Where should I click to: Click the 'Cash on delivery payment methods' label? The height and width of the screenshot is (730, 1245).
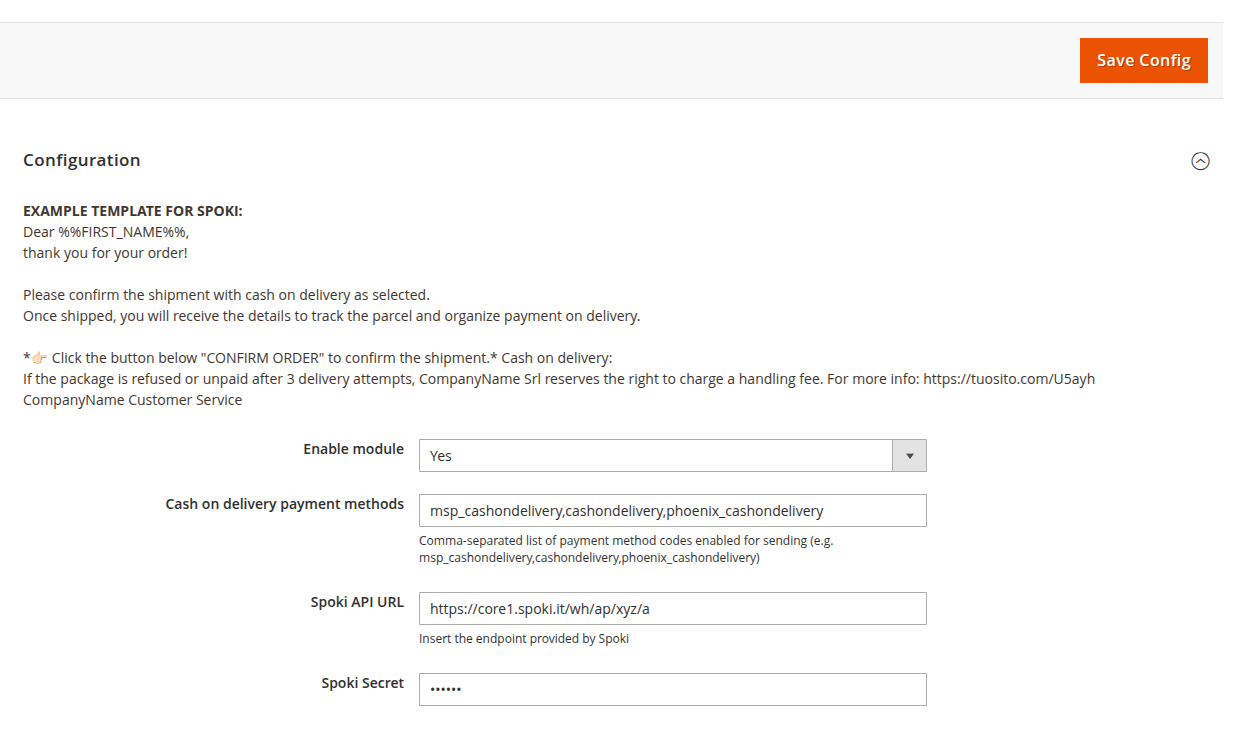click(284, 504)
